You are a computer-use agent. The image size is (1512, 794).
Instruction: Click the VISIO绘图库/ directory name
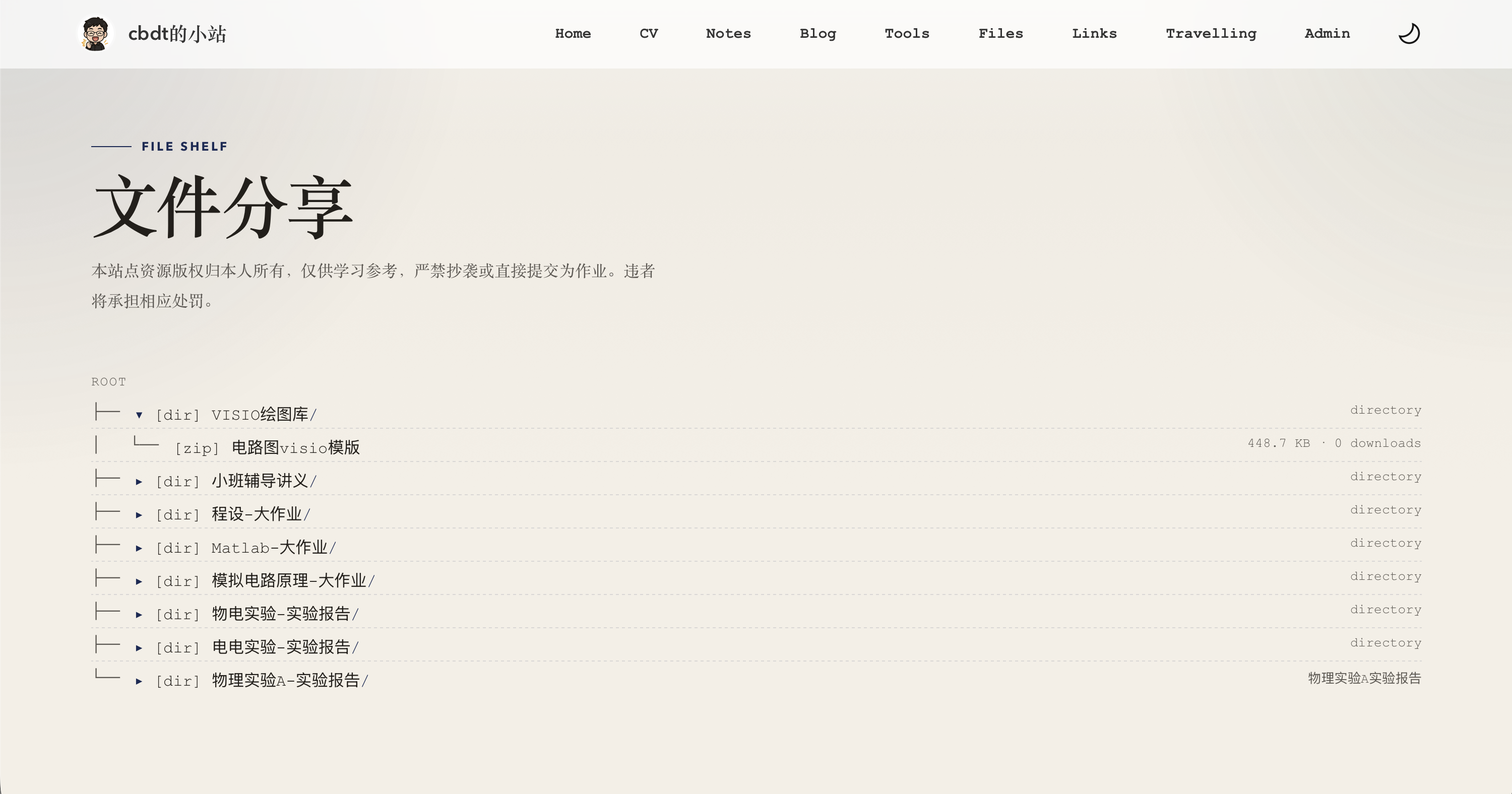[264, 414]
